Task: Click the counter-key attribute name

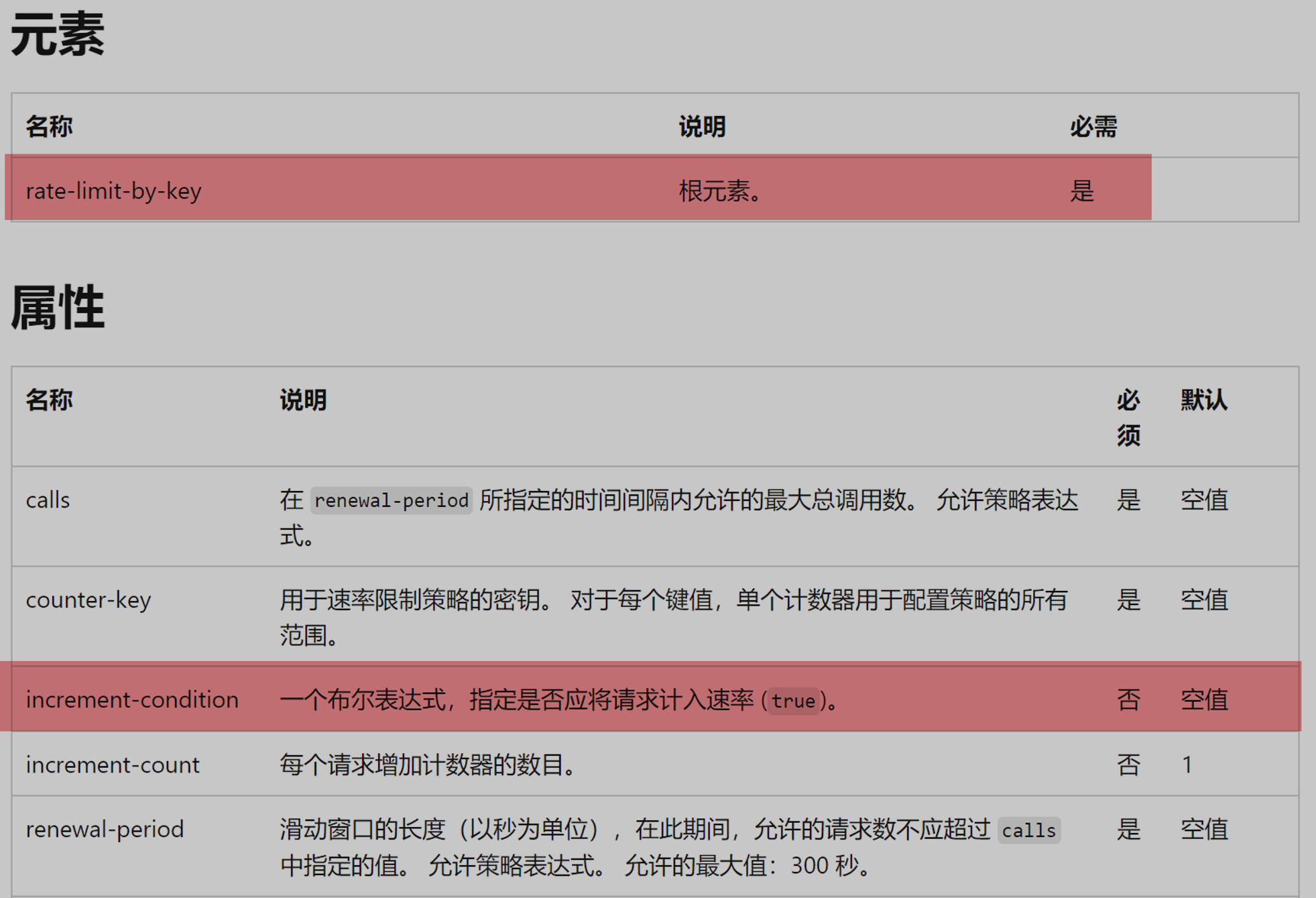Action: click(x=88, y=600)
